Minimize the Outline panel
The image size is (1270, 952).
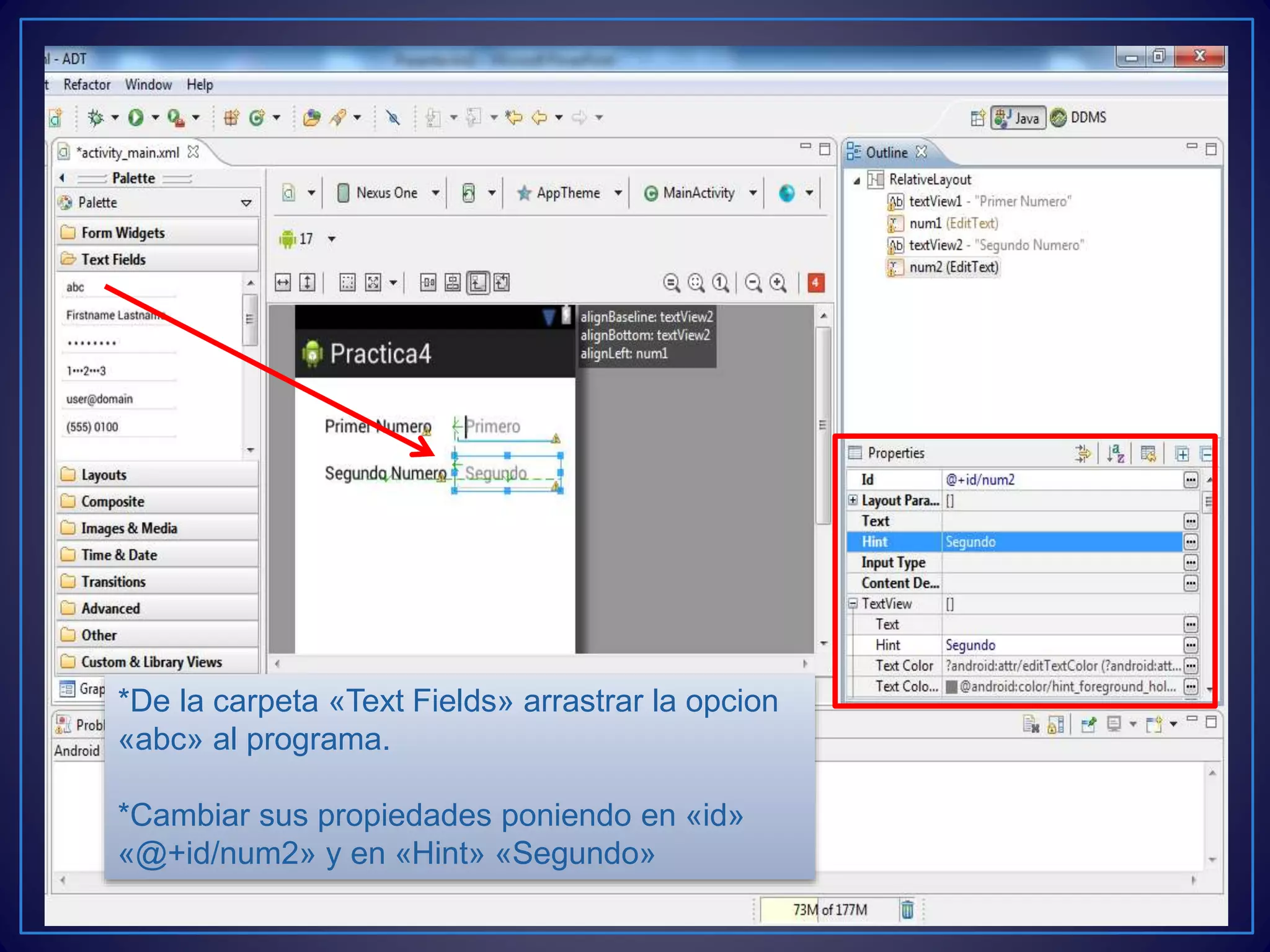tap(1191, 147)
